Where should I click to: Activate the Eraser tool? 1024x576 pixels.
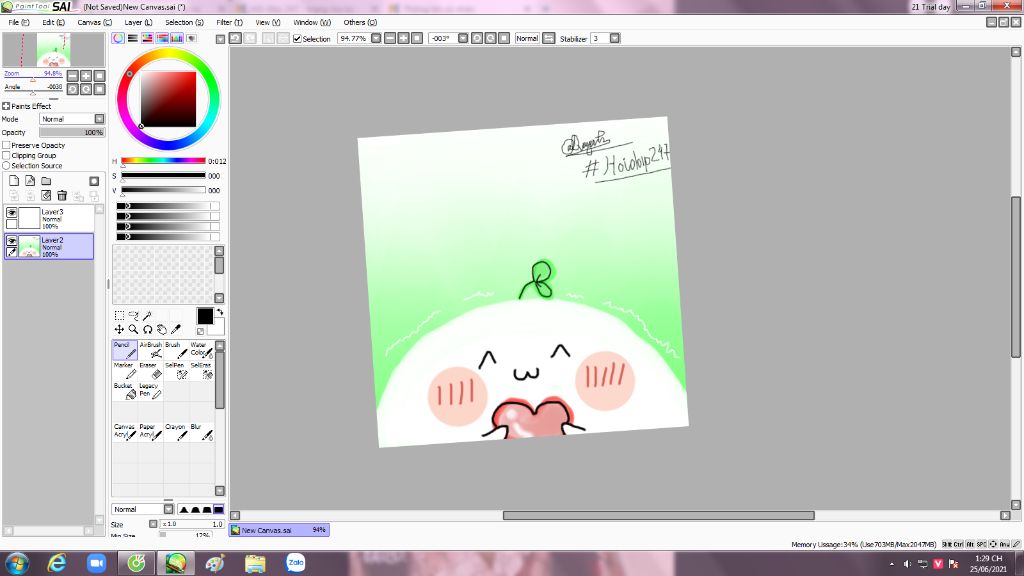(150, 370)
